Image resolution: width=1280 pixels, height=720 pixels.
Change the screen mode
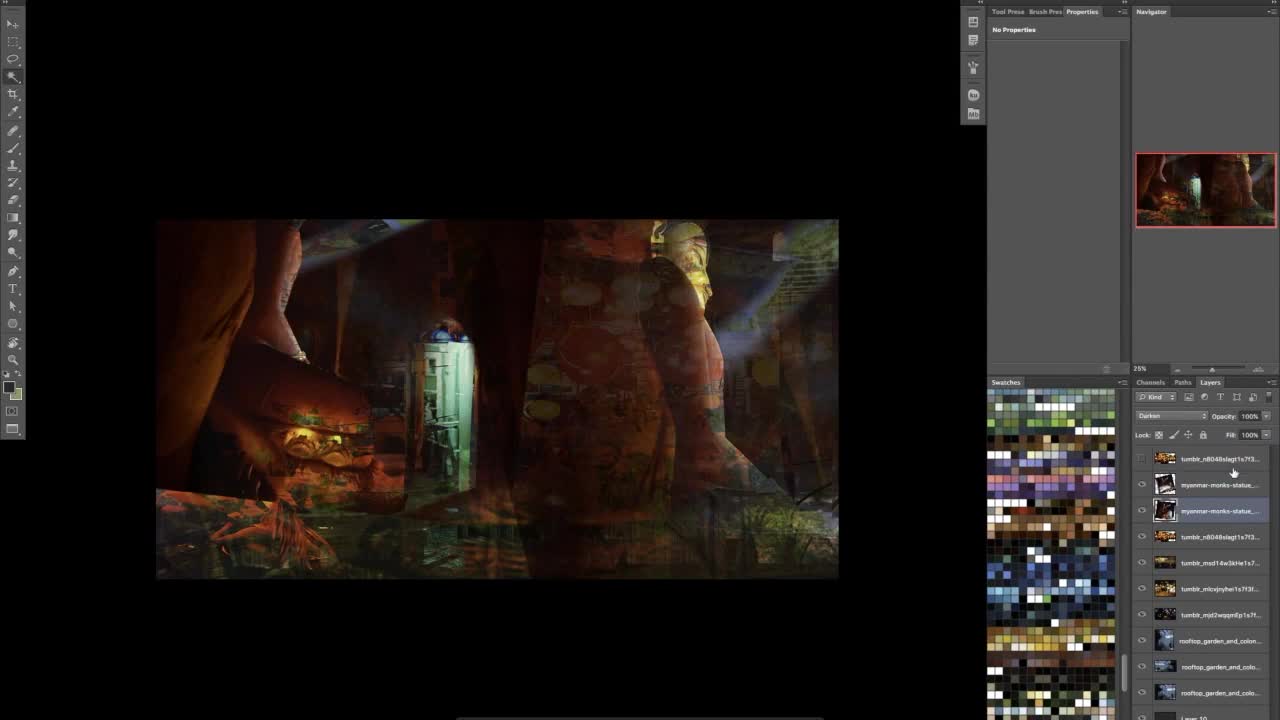(x=13, y=429)
